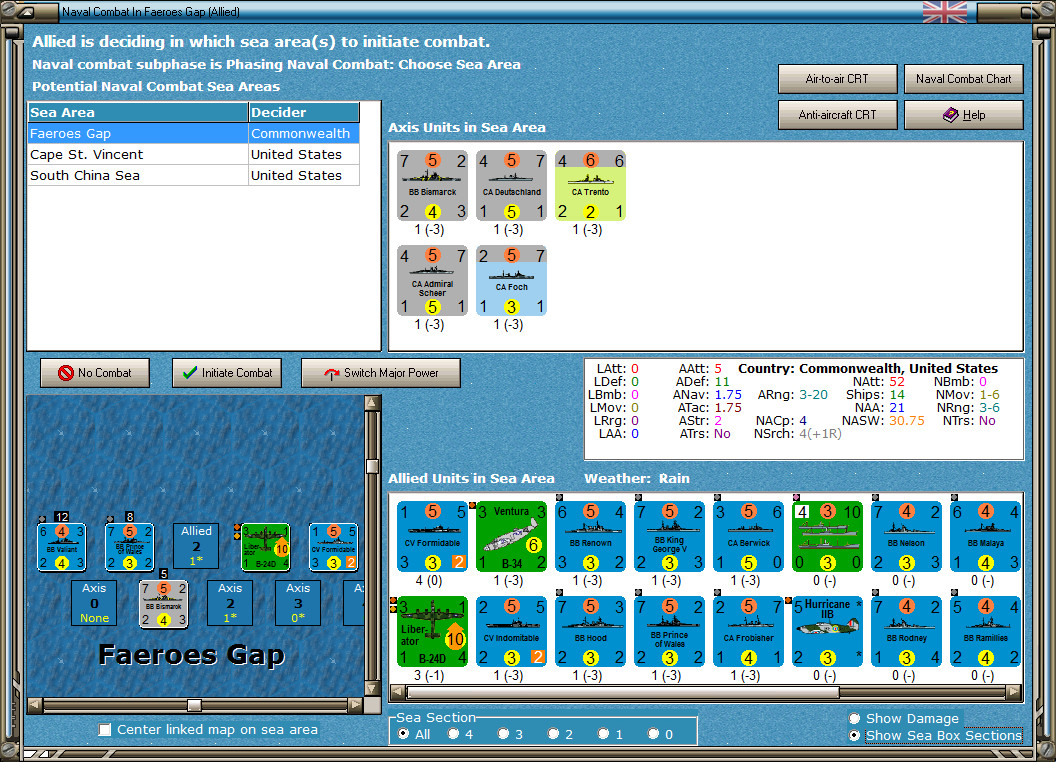
Task: Select the green convoy ships counter
Action: (828, 536)
